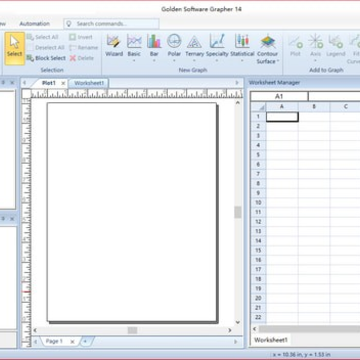Click vertical scrollbar up arrow in plot

coord(238,103)
